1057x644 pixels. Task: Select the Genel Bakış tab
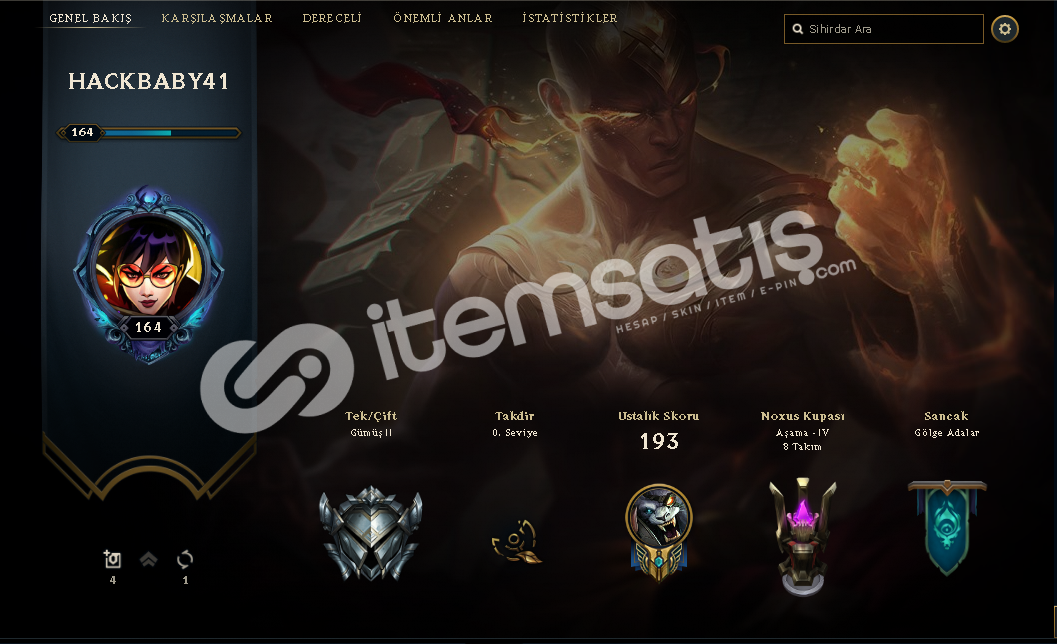[90, 18]
